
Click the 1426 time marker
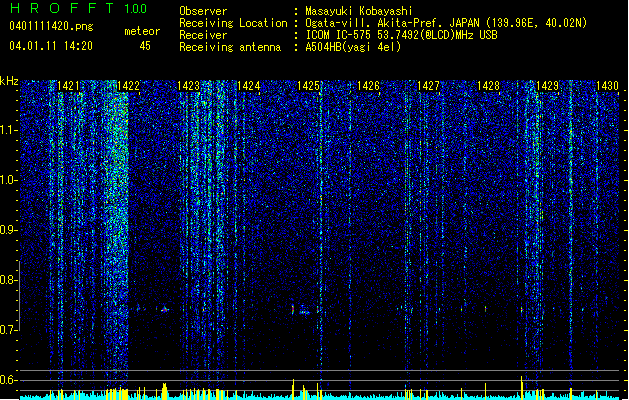[368, 86]
